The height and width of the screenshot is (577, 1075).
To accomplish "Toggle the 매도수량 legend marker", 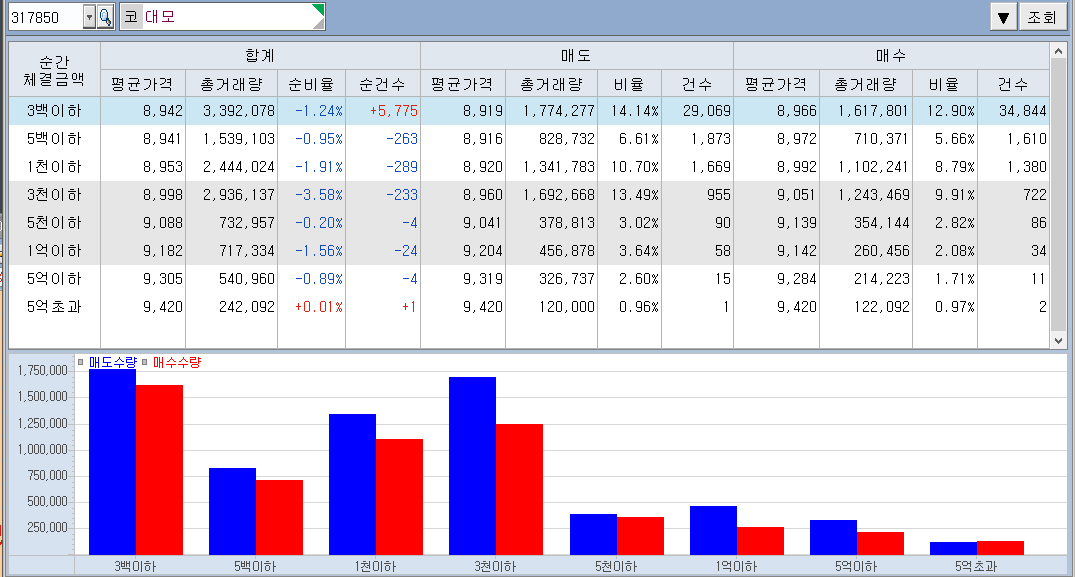I will click(x=81, y=363).
